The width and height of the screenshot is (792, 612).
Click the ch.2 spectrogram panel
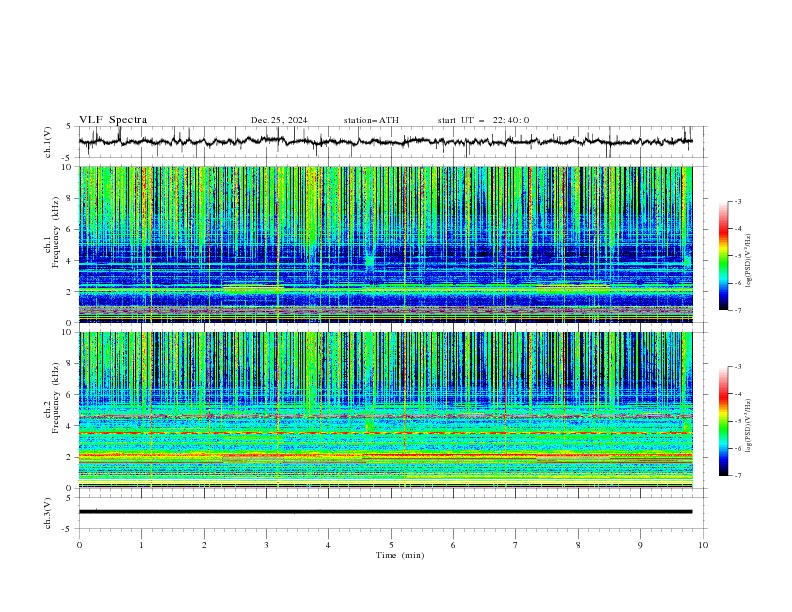click(x=385, y=410)
